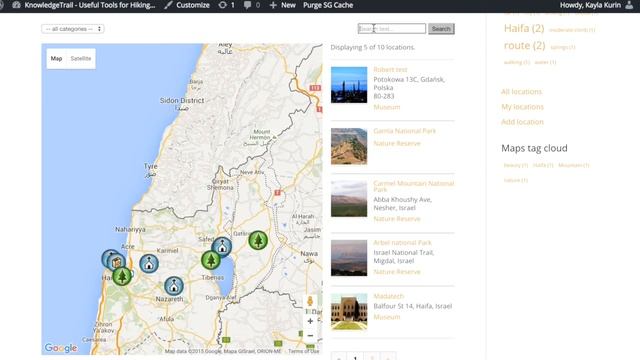
Task: Click Museum category under Robert test
Action: point(387,107)
